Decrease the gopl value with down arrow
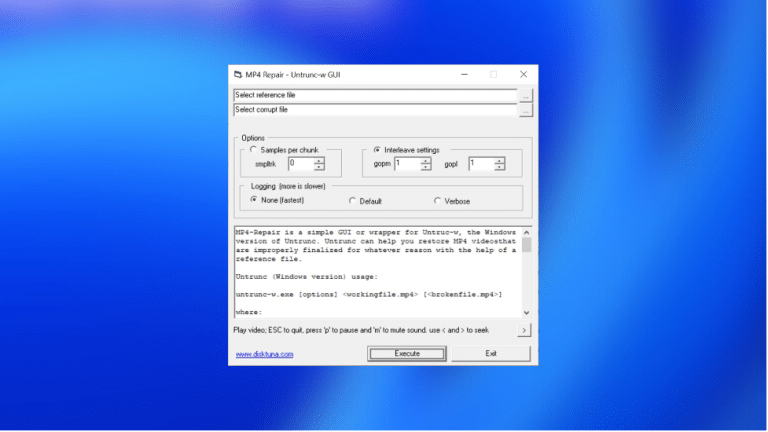 tap(499, 167)
